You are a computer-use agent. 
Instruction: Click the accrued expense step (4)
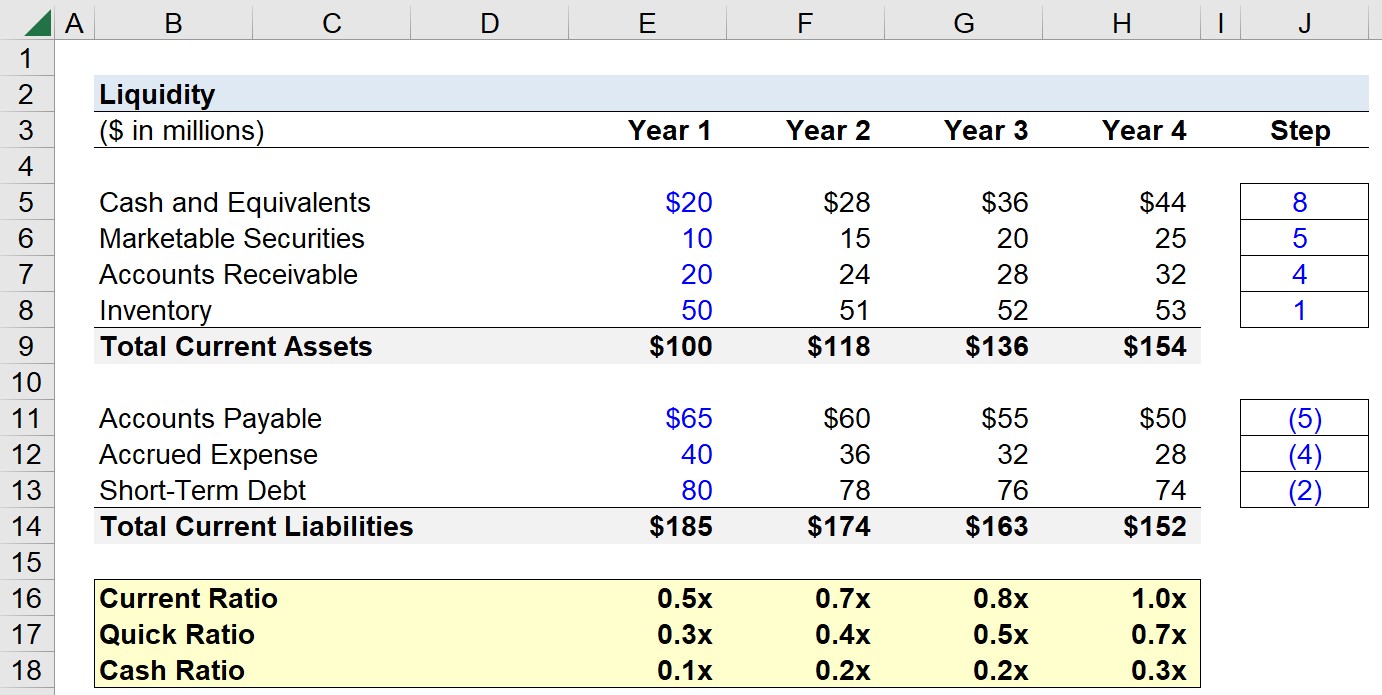[x=1304, y=454]
